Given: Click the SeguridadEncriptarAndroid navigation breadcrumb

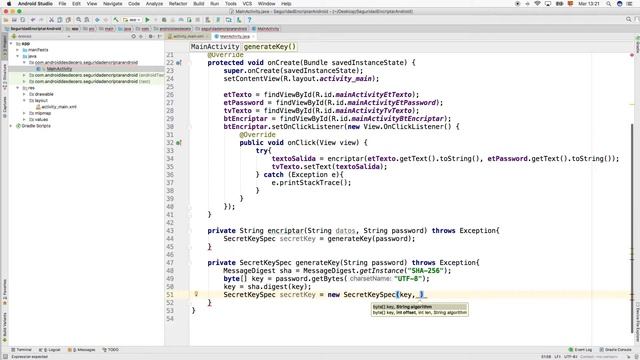Looking at the screenshot, I should pos(33,29).
